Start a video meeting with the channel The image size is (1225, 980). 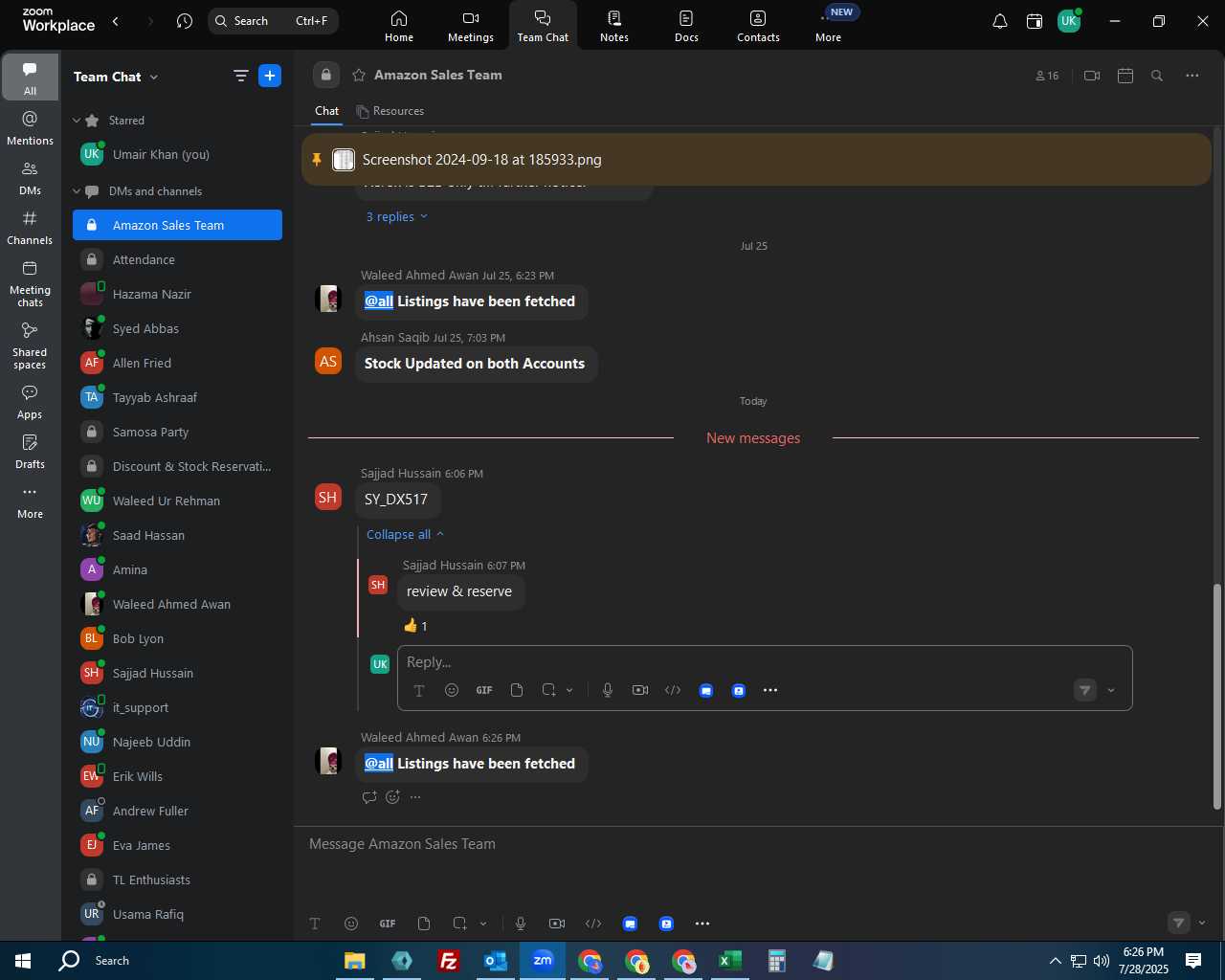[x=1092, y=76]
